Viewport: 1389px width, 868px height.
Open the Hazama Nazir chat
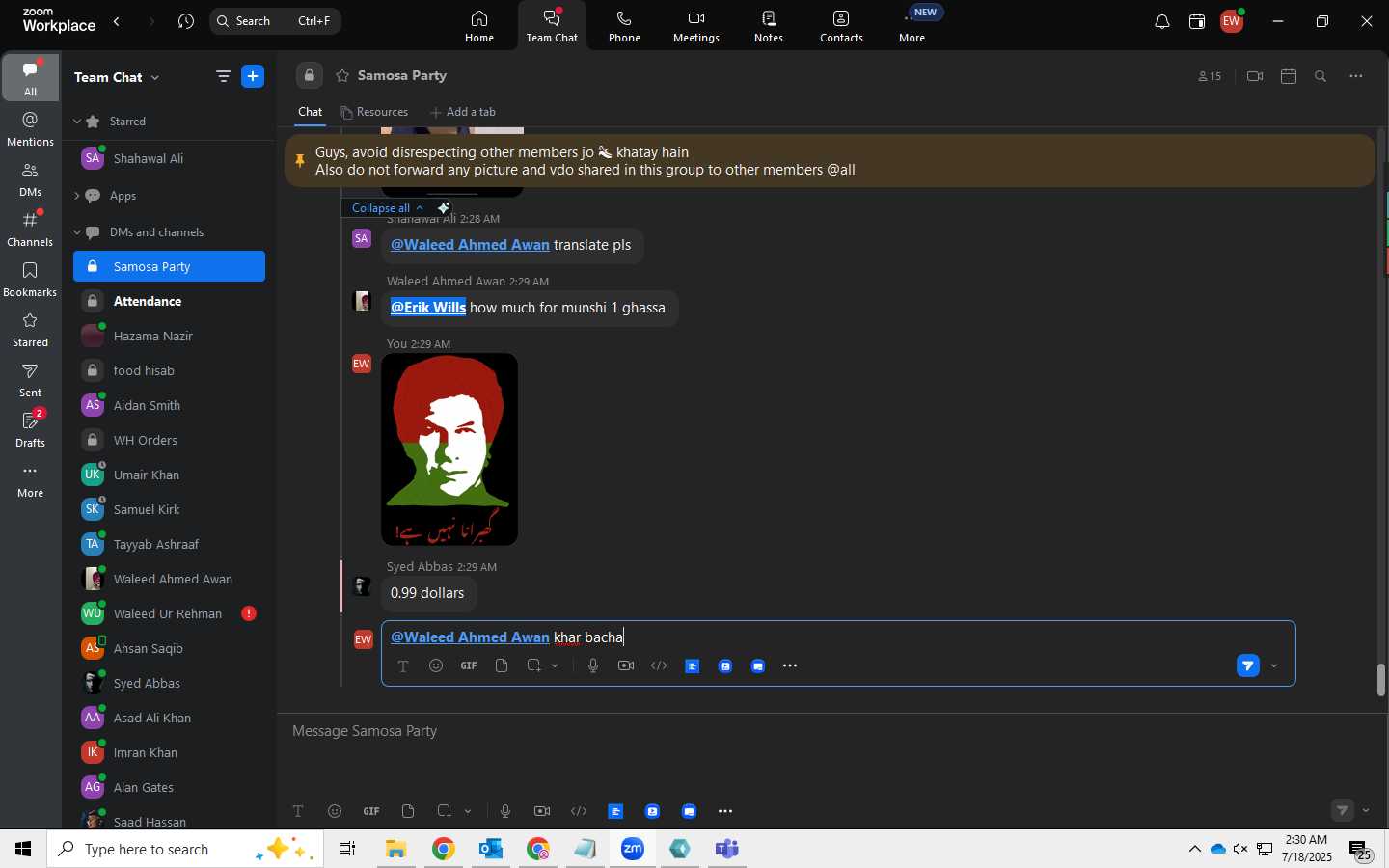click(x=169, y=337)
